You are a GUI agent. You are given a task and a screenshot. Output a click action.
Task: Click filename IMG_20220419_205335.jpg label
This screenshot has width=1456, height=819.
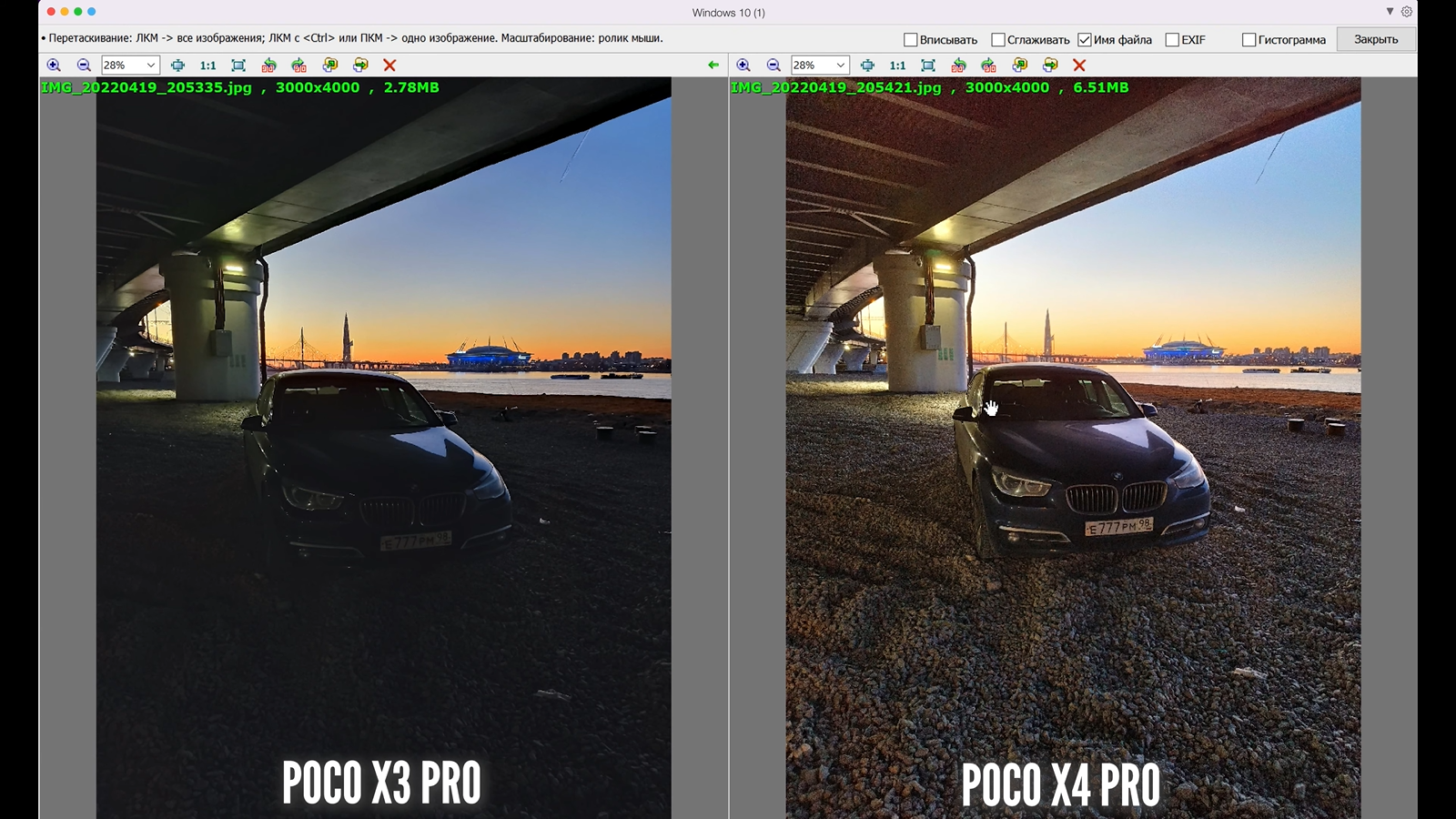pyautogui.click(x=147, y=87)
